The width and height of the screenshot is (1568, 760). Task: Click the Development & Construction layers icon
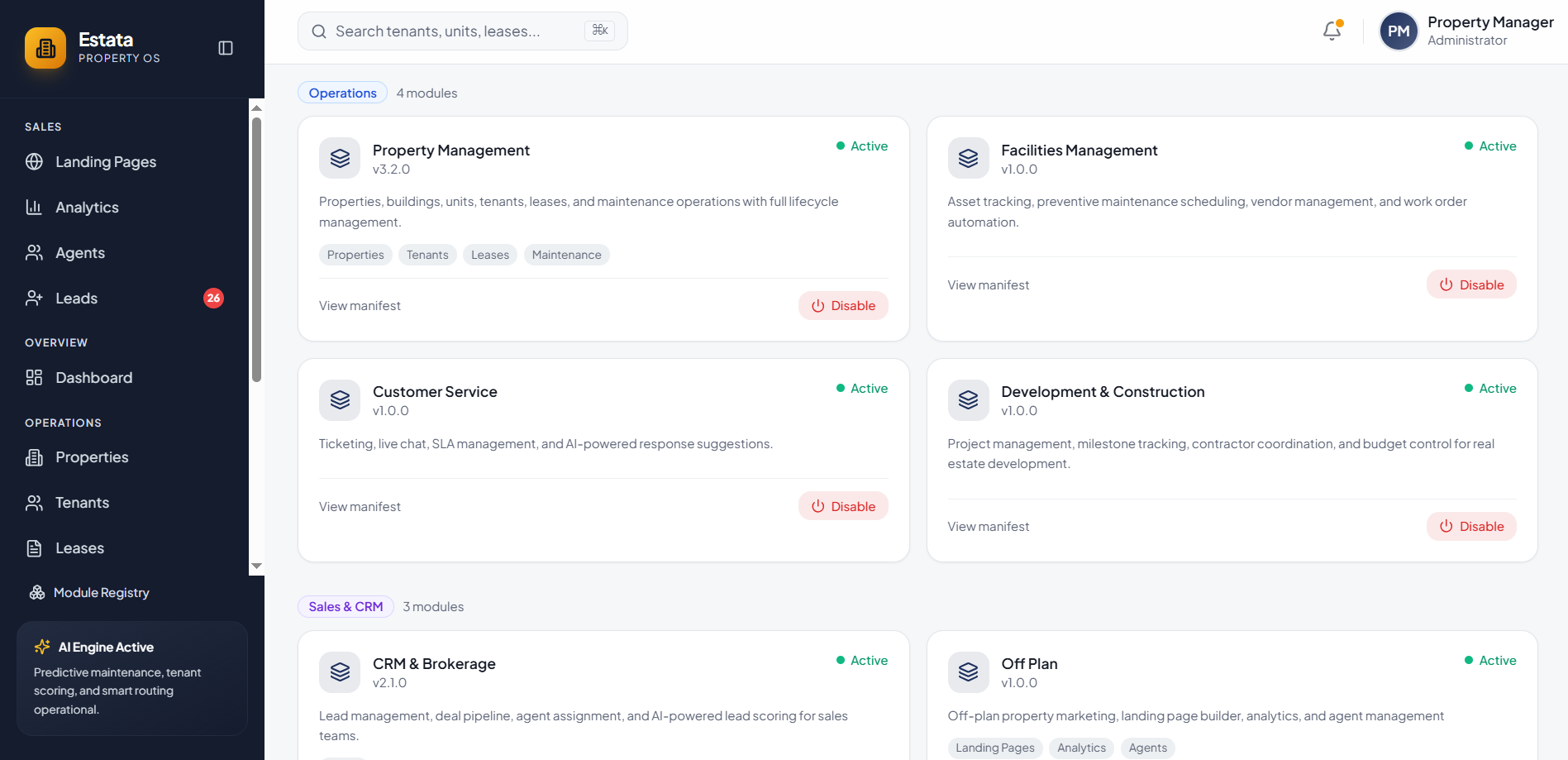point(968,400)
